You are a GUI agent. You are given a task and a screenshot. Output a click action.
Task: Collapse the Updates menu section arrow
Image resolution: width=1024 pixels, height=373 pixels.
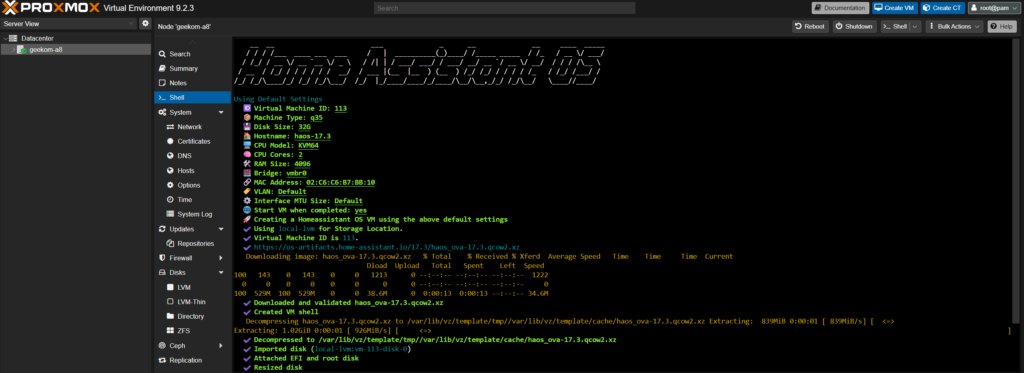(221, 229)
